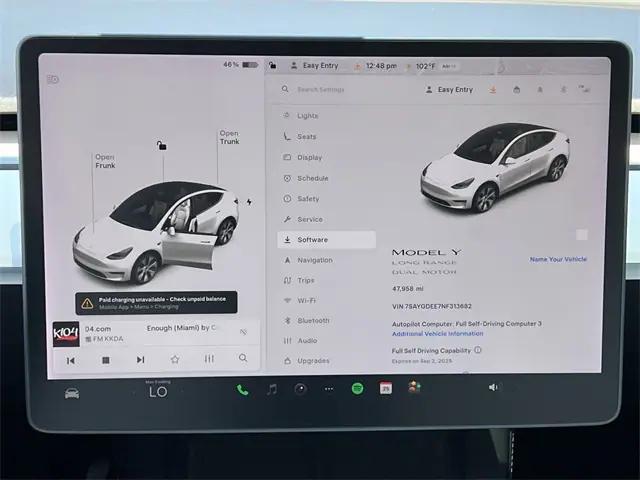Tap the info icon beside Full Self Driving Capability
This screenshot has height=480, width=640.
(478, 350)
